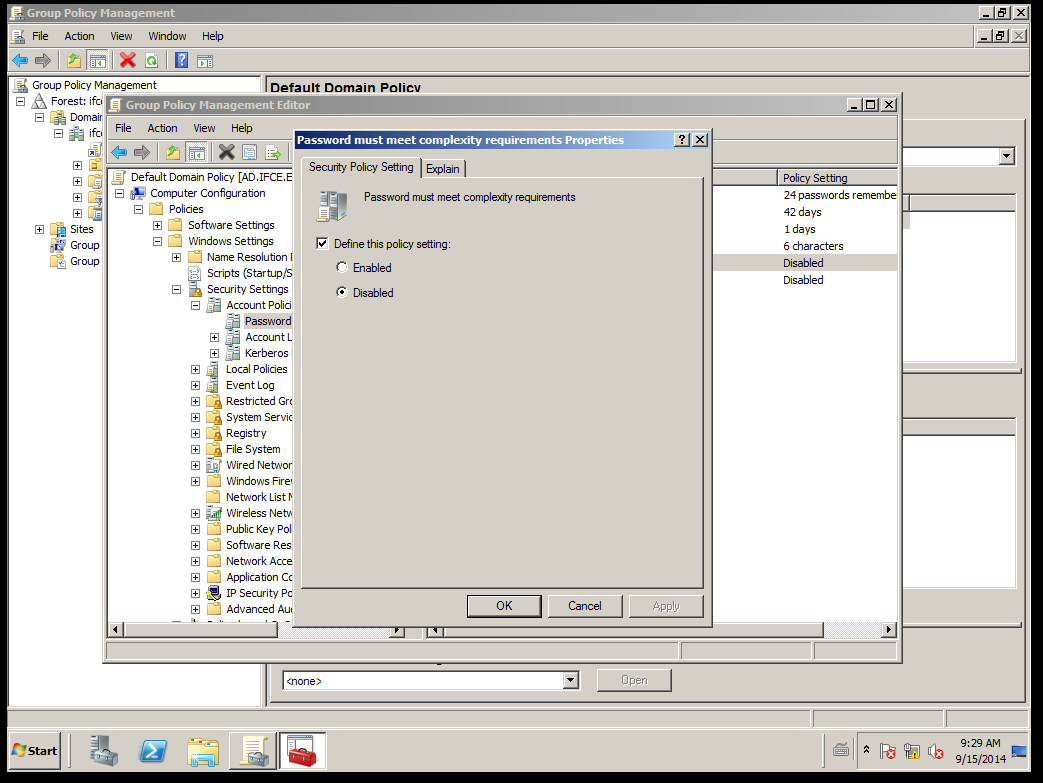The image size is (1043, 783).
Task: Toggle console tree icon in Group Policy Management toolbar
Action: pyautogui.click(x=97, y=61)
